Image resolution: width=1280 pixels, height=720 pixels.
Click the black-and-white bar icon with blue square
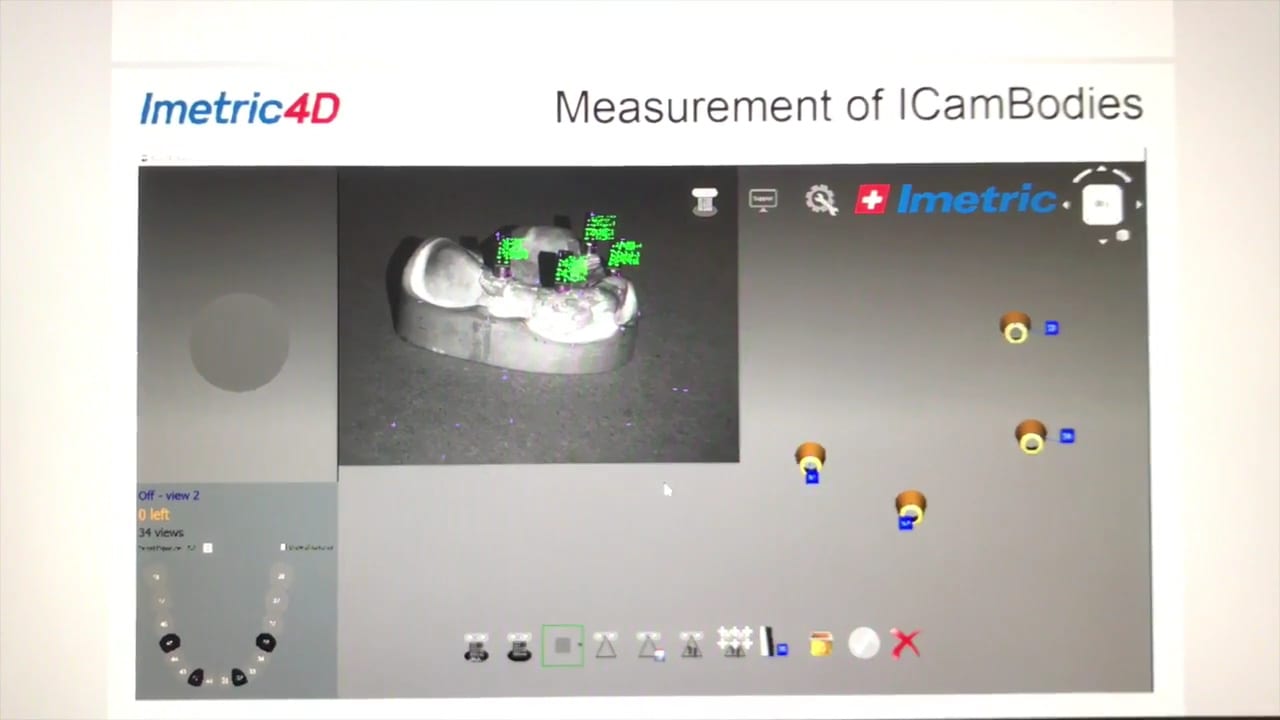(774, 642)
